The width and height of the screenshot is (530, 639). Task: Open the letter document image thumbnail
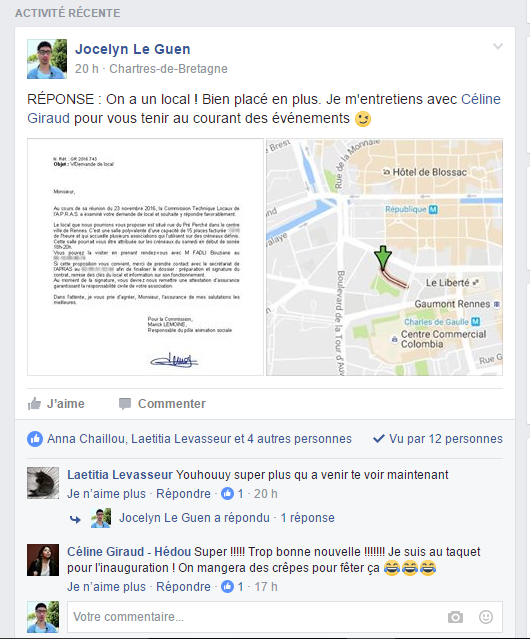145,257
